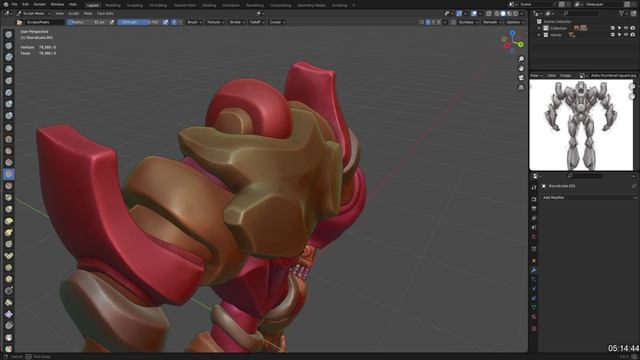Screen dimensions: 640x360
Task: Click the add workspace plus button
Action: coord(354,5)
